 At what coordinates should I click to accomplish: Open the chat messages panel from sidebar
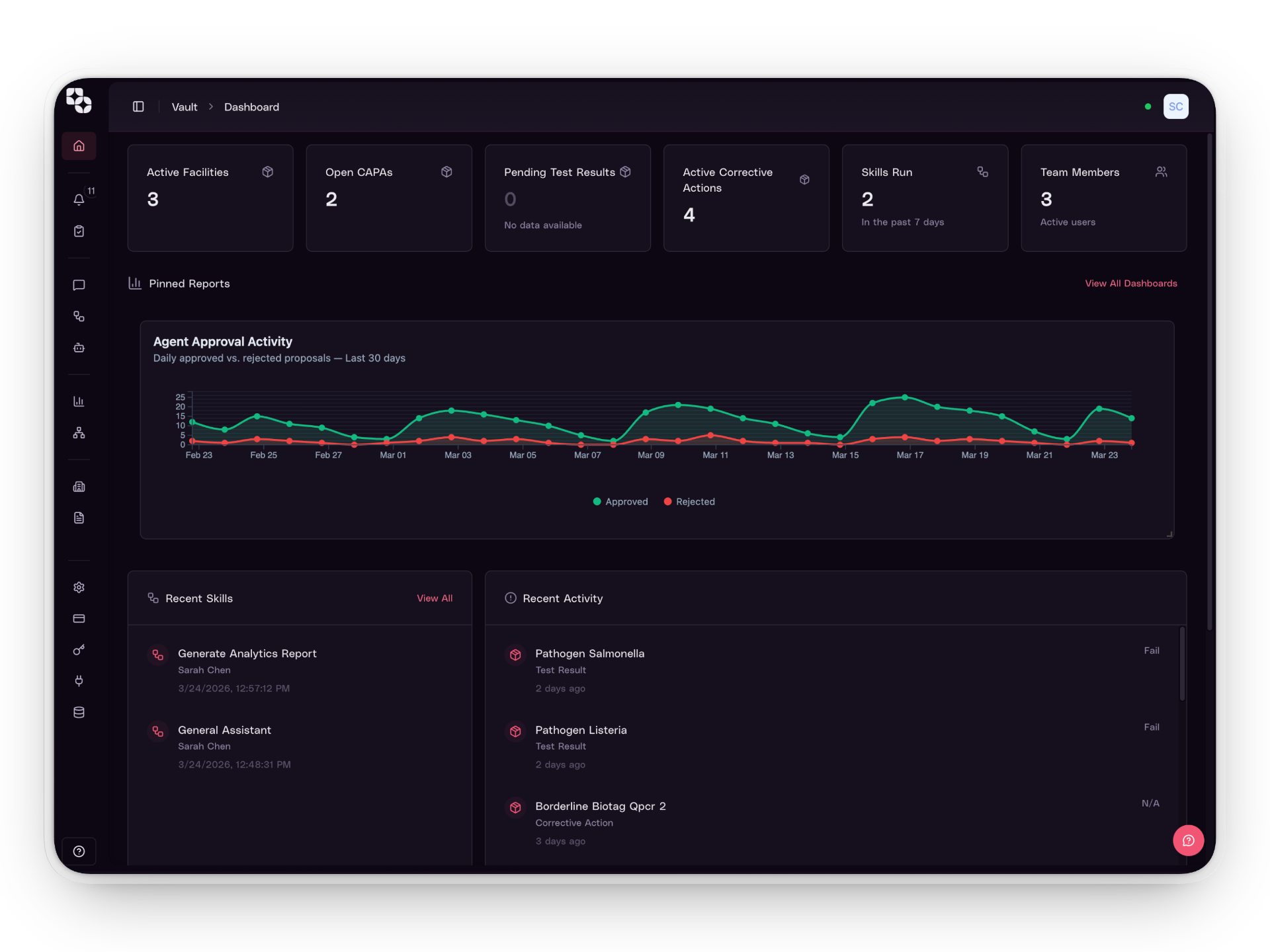click(x=79, y=285)
